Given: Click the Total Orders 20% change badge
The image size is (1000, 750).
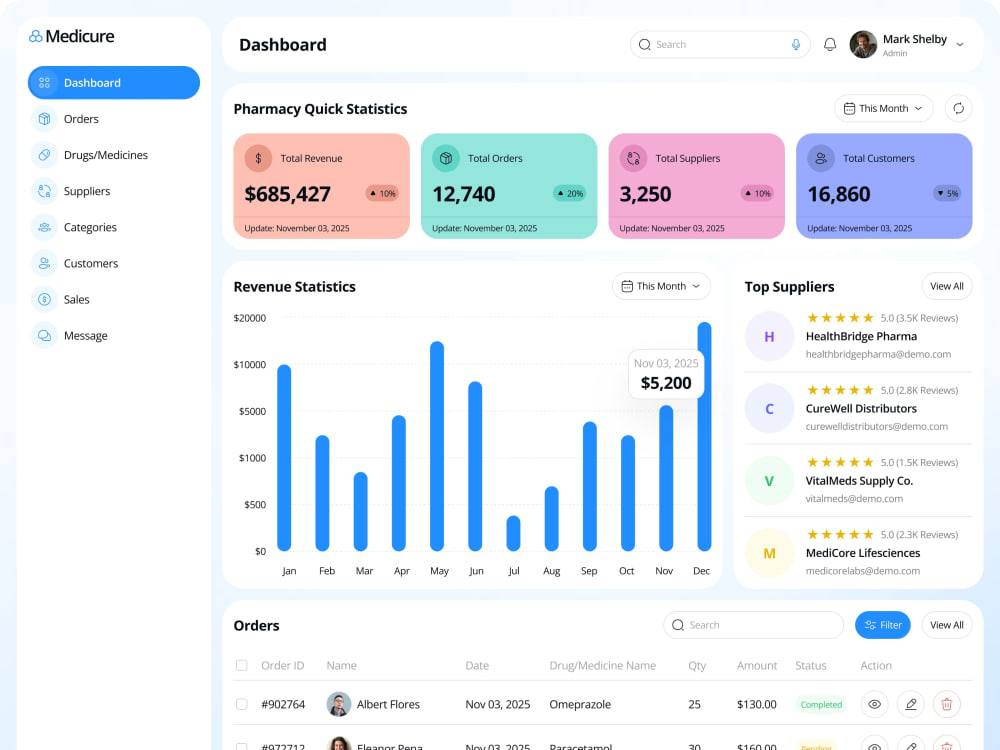Looking at the screenshot, I should point(570,193).
